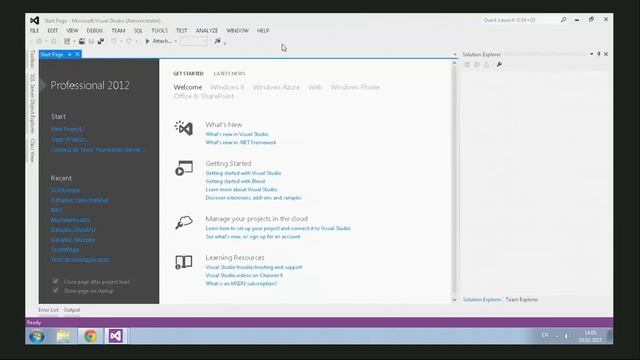Click Visual Studio taskbar icon
This screenshot has width=640, height=360.
(116, 336)
